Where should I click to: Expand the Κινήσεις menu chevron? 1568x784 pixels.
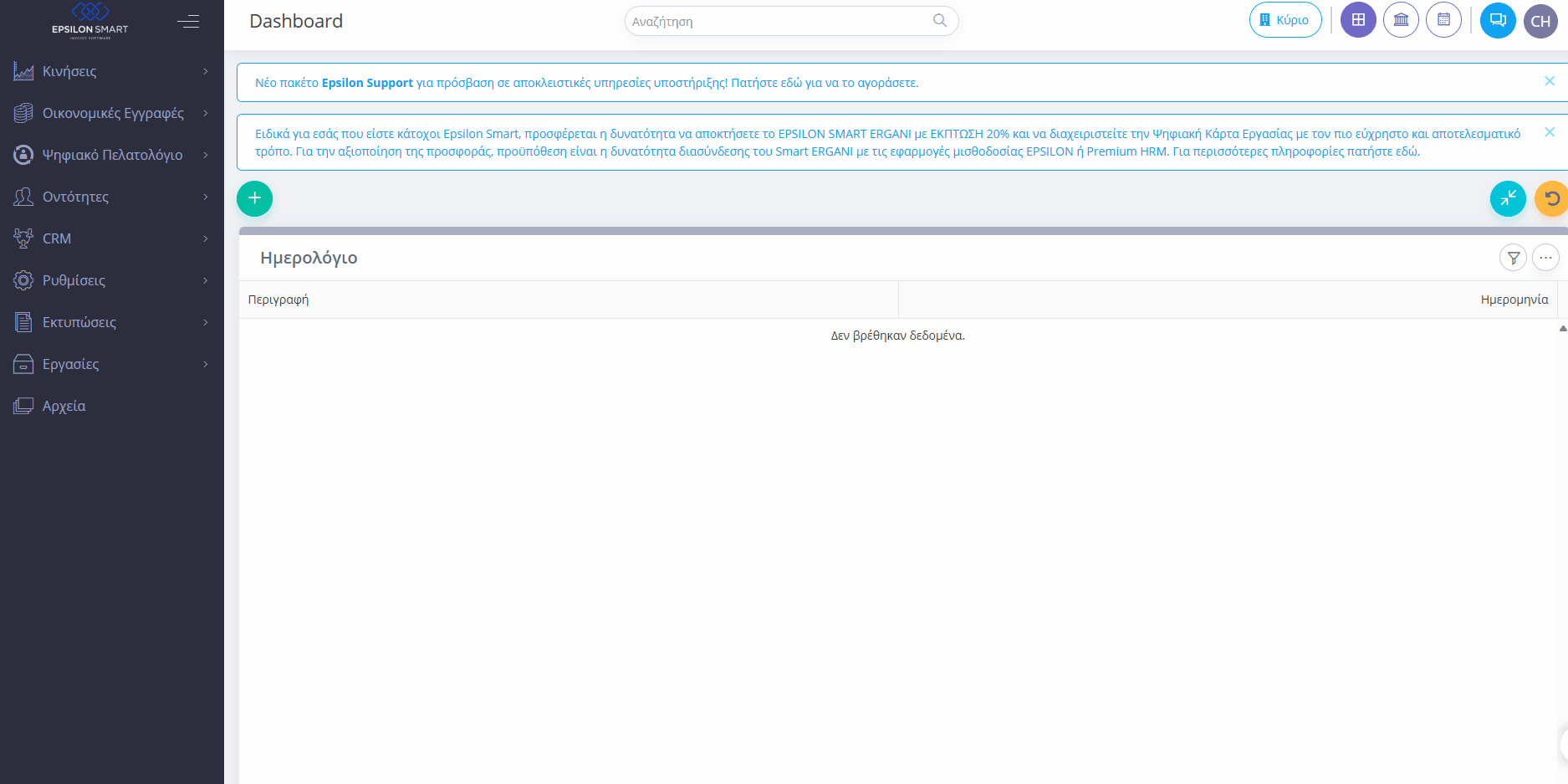pyautogui.click(x=206, y=71)
